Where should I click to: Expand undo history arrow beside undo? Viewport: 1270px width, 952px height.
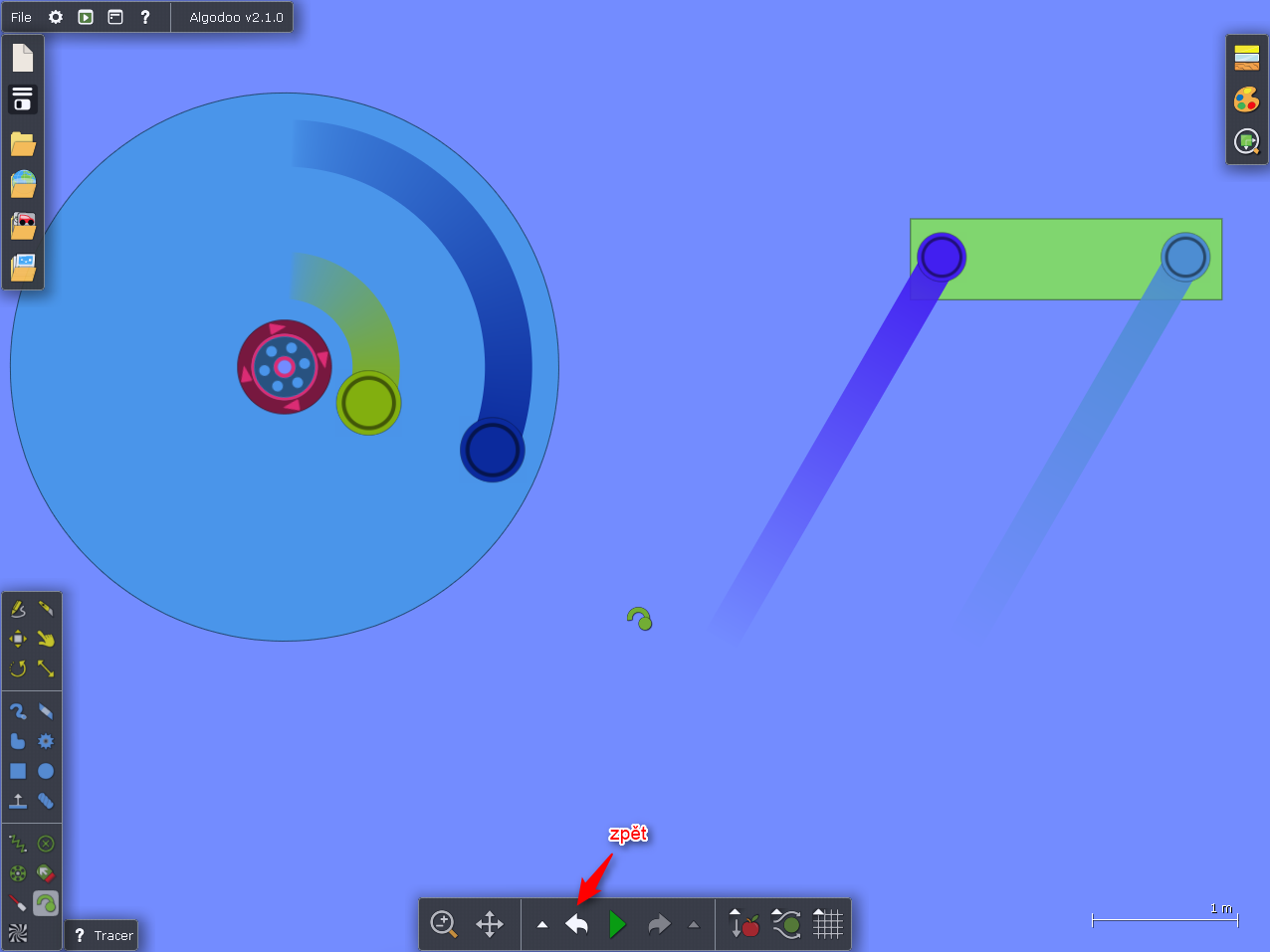[x=542, y=924]
